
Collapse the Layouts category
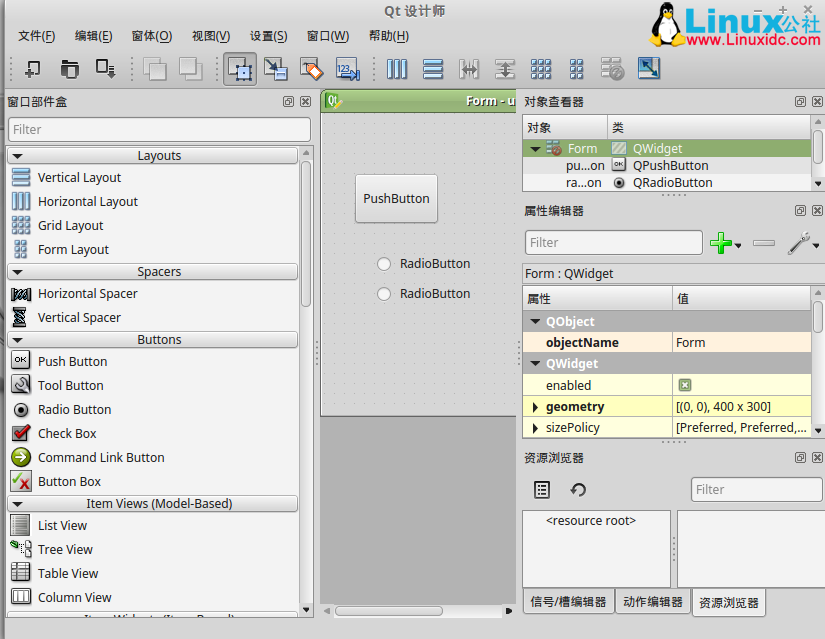click(18, 156)
